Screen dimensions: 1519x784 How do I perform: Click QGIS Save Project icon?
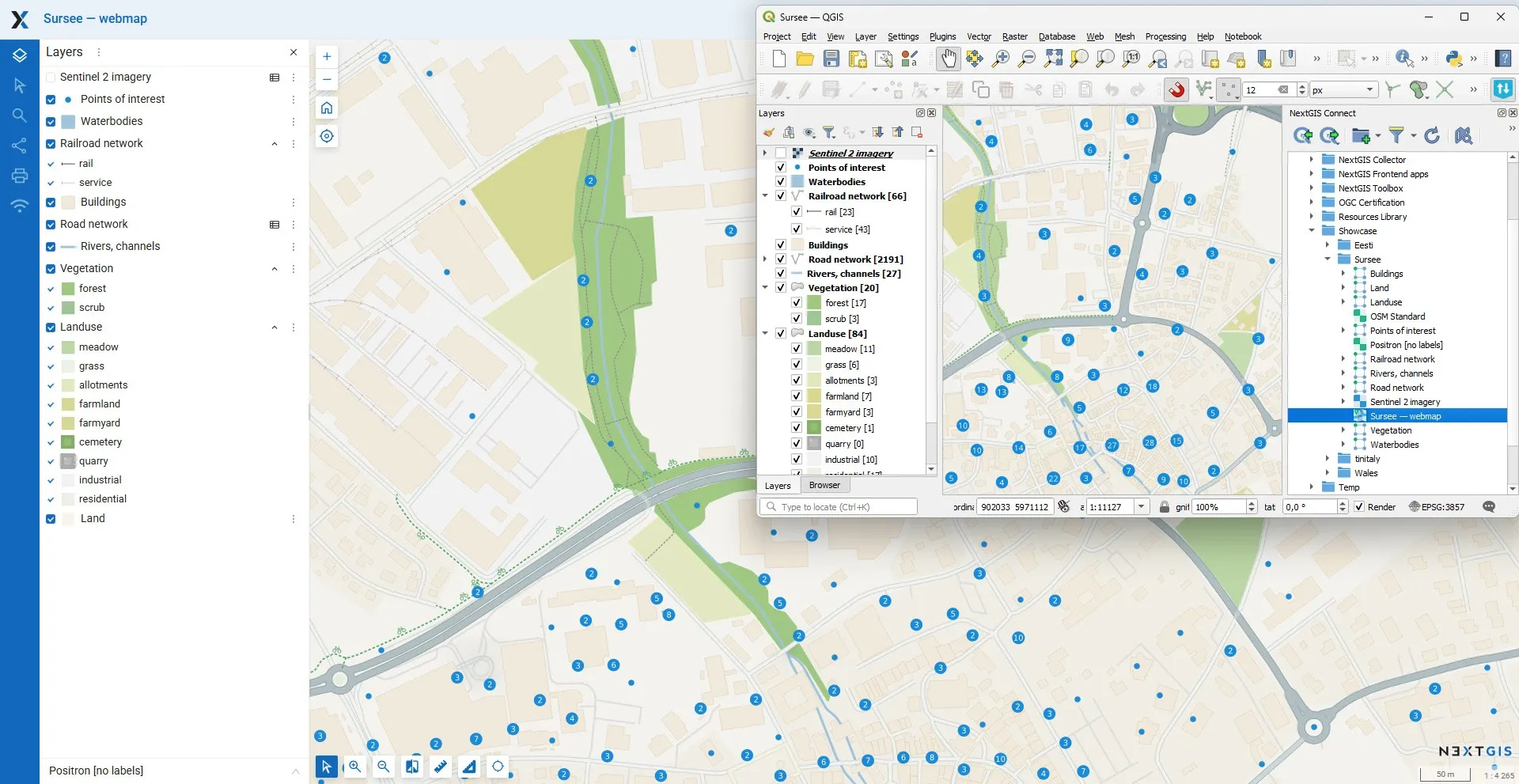pos(831,59)
